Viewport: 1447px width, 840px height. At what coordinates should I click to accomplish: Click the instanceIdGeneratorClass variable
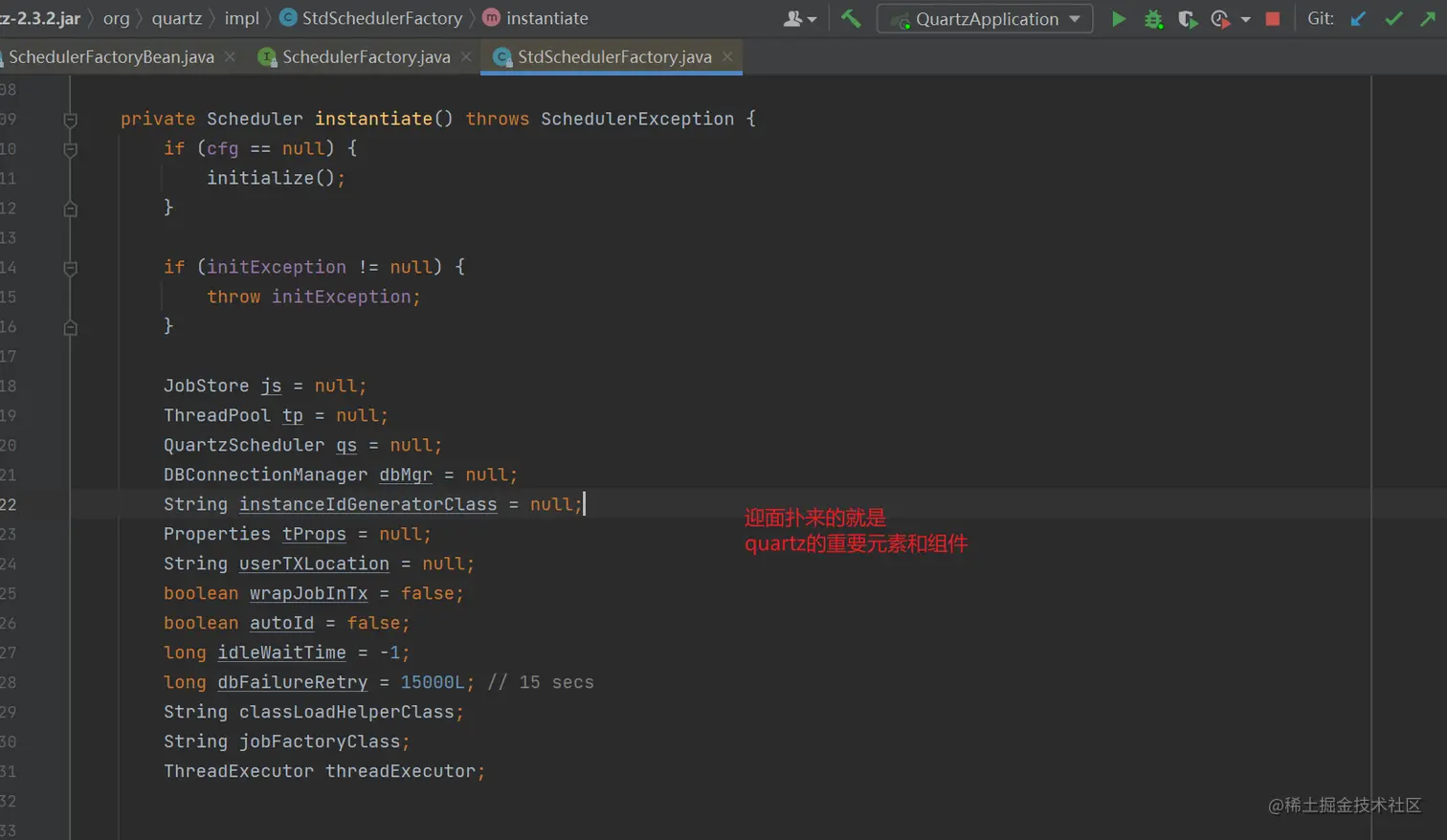click(367, 504)
